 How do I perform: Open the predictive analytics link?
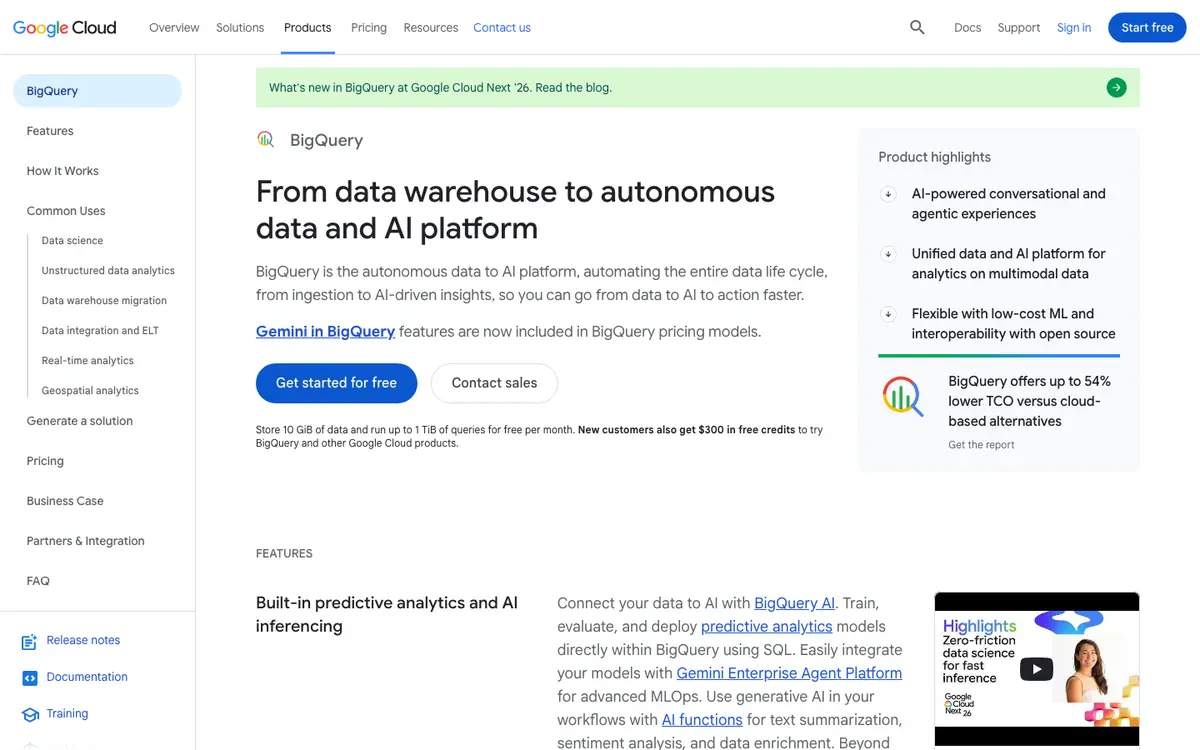766,626
